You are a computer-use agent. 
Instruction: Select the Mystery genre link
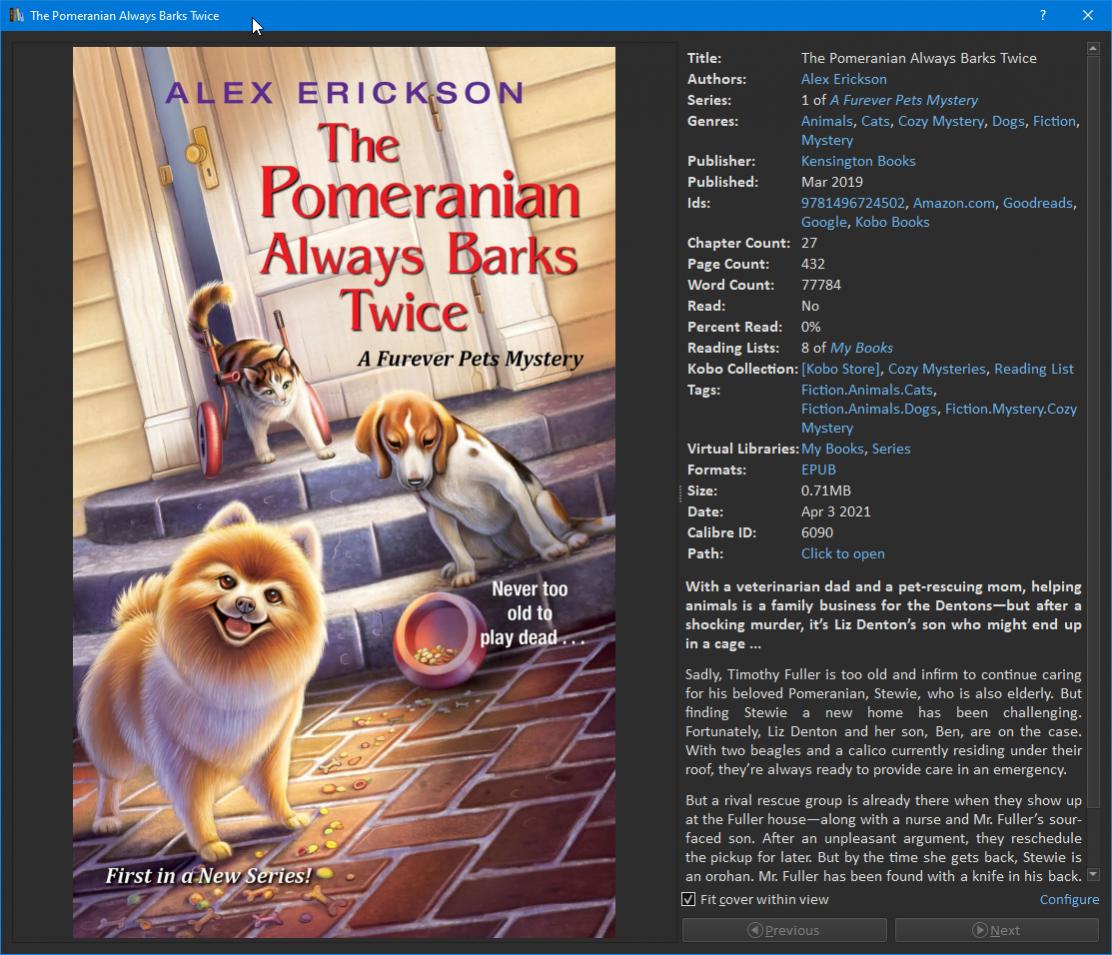point(827,140)
